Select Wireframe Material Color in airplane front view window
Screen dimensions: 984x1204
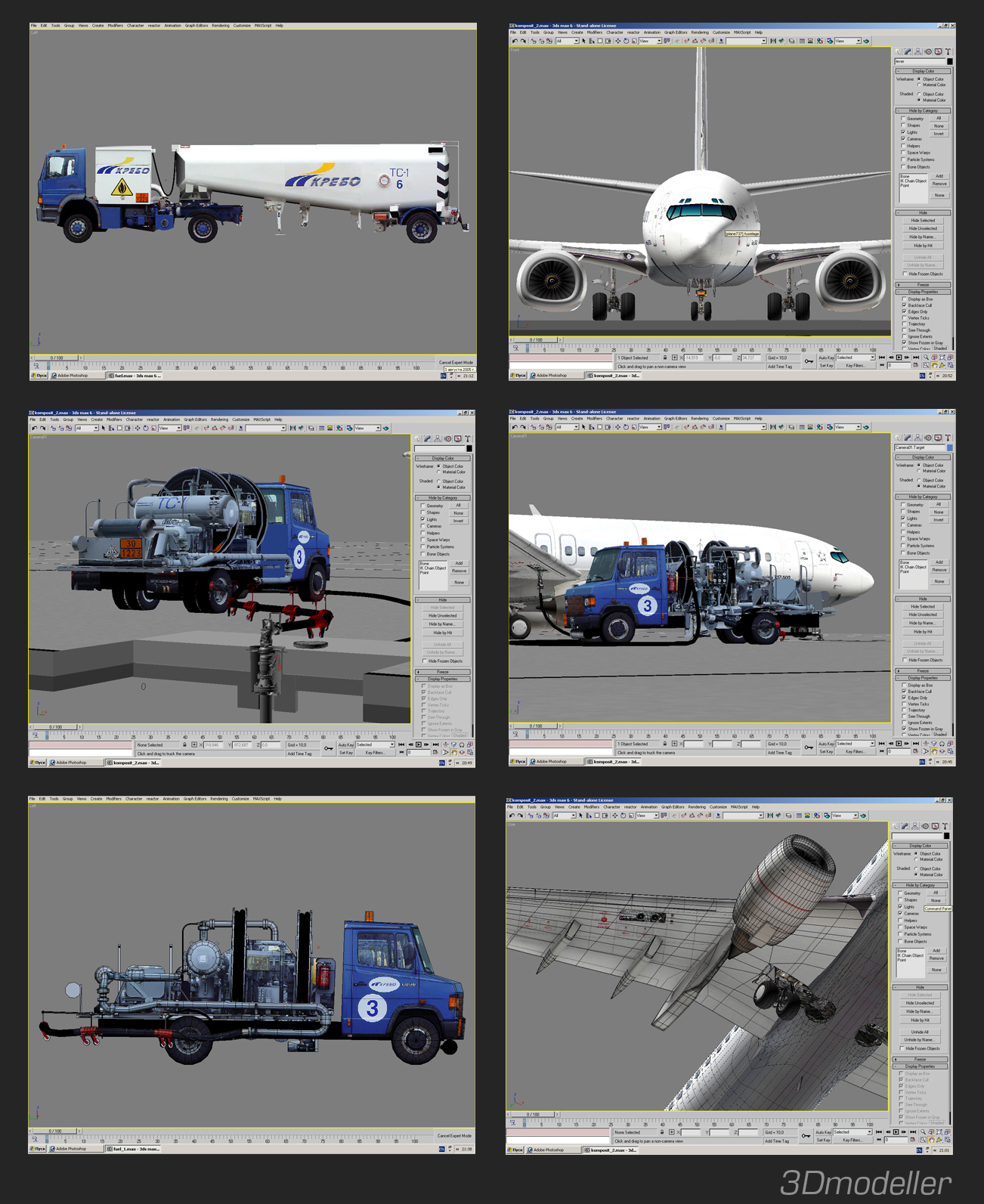(919, 85)
